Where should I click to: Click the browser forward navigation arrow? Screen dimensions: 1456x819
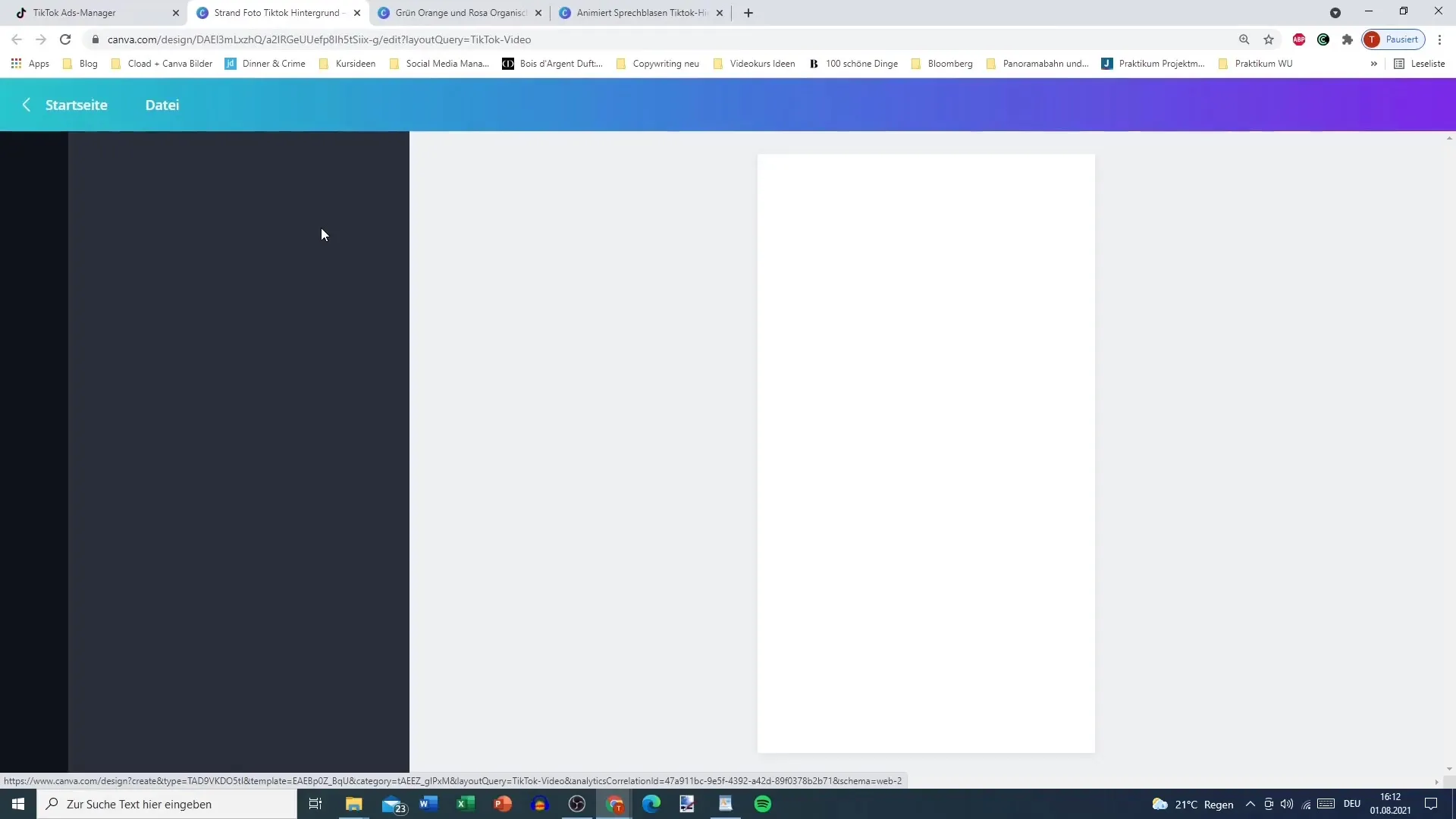(40, 40)
